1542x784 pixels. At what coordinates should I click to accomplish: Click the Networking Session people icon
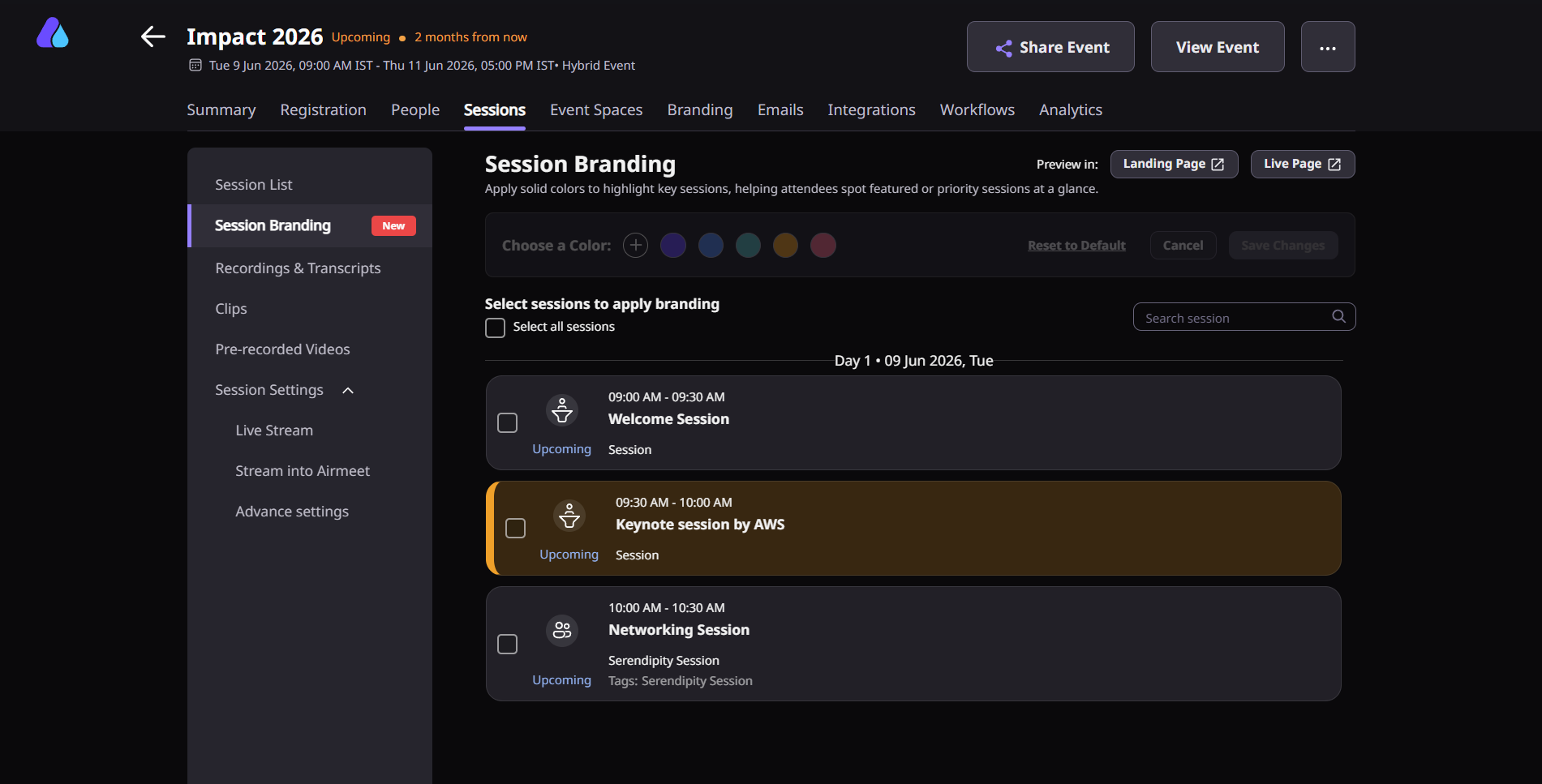pos(561,630)
